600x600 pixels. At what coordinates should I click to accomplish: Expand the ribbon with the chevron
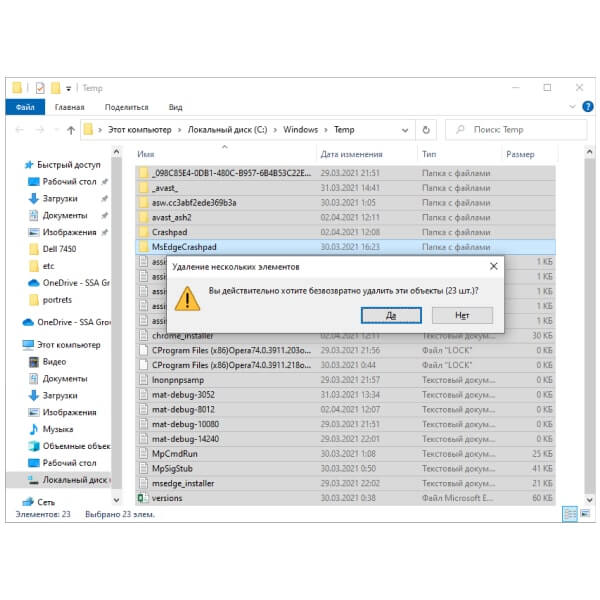[x=572, y=106]
